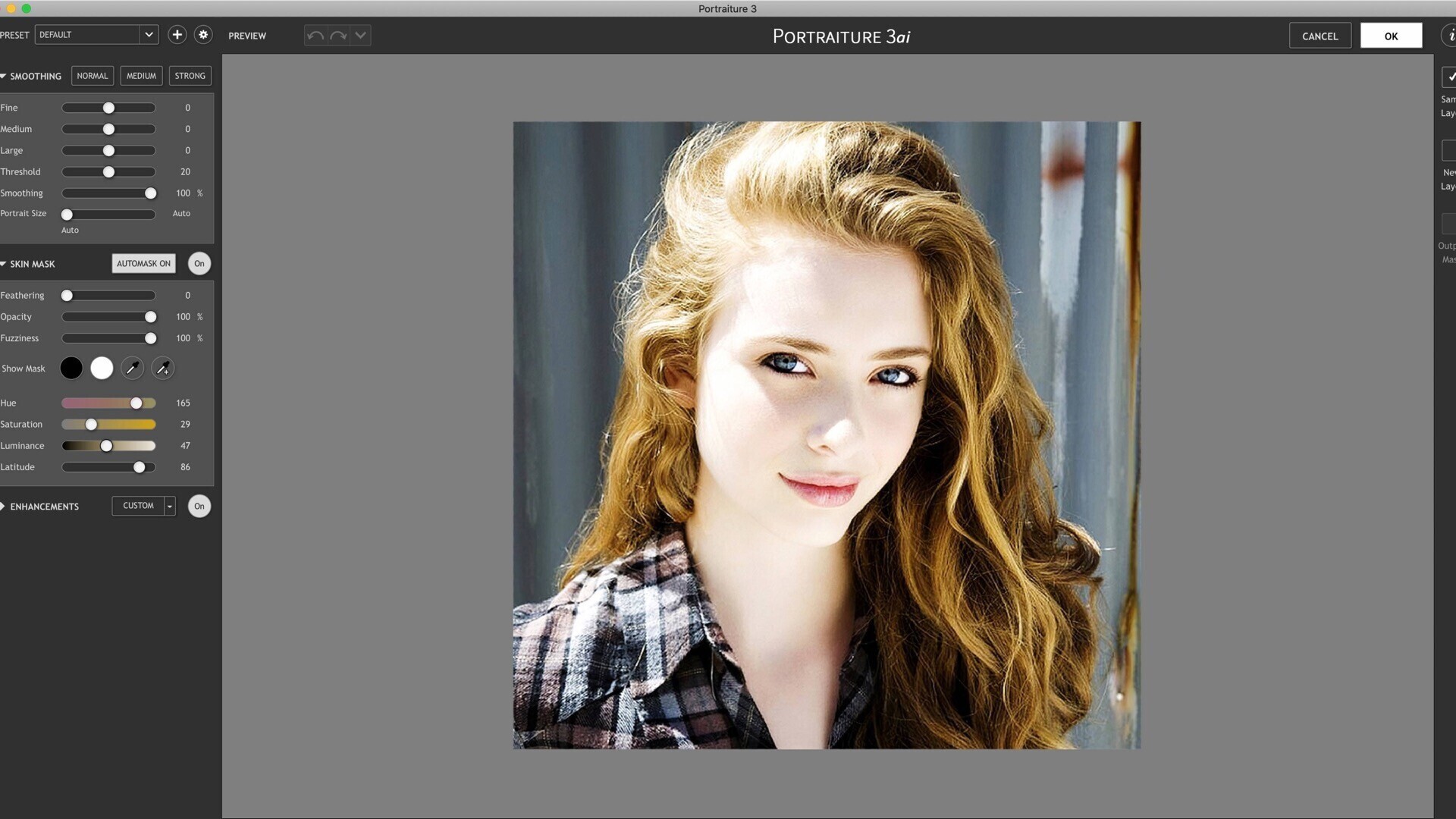The height and width of the screenshot is (819, 1456).
Task: Select the Medium smoothing preset
Action: pyautogui.click(x=141, y=76)
